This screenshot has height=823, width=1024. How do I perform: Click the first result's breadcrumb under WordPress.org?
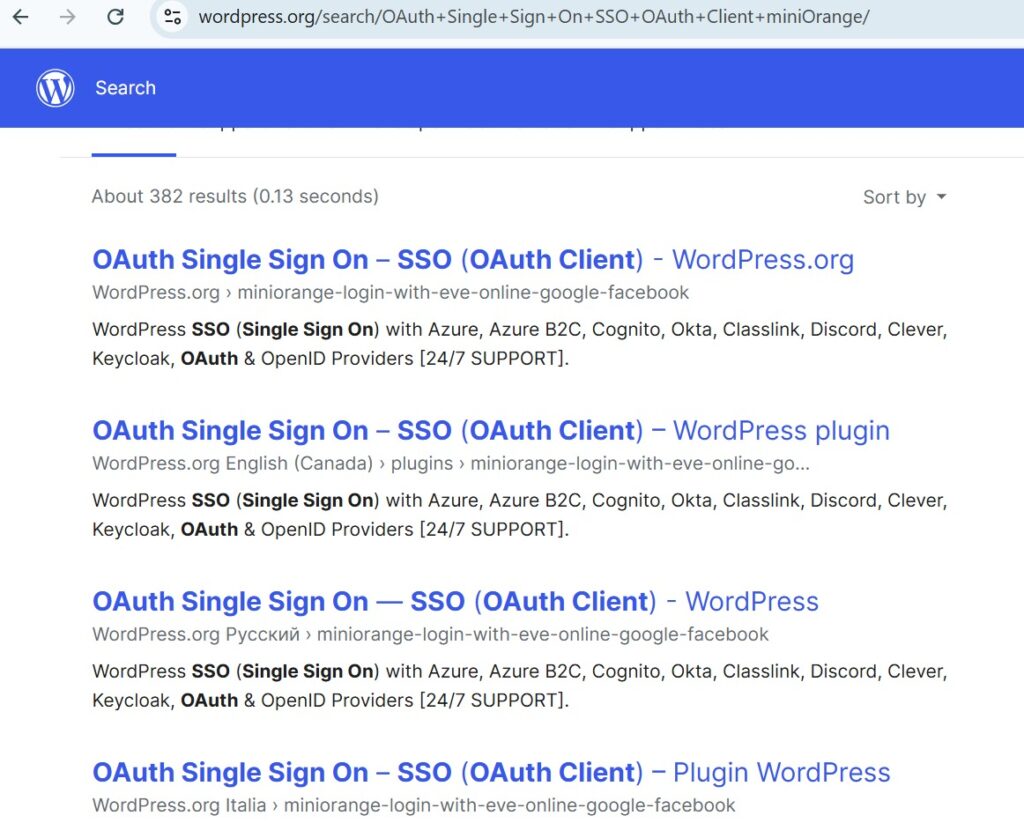coord(391,292)
